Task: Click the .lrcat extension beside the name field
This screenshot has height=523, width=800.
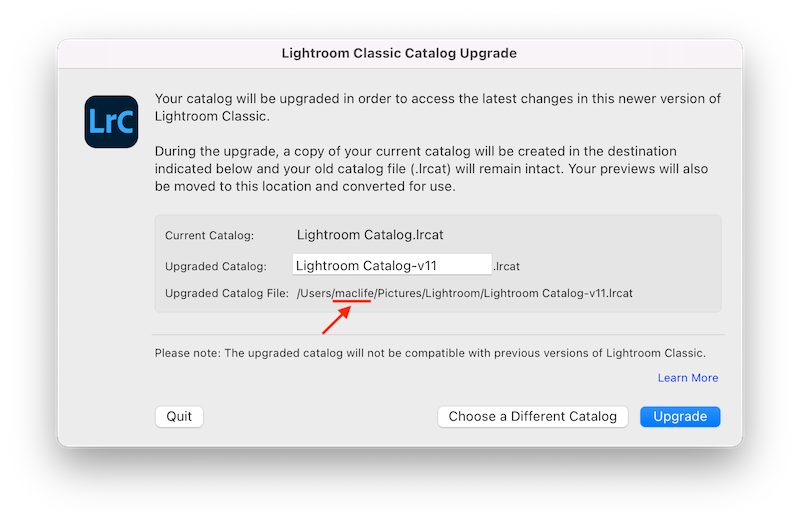Action: (507, 266)
